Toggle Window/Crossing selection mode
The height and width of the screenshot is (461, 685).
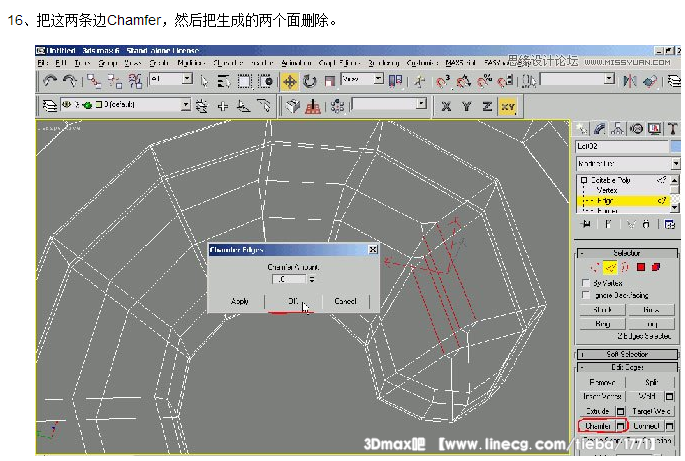point(265,81)
